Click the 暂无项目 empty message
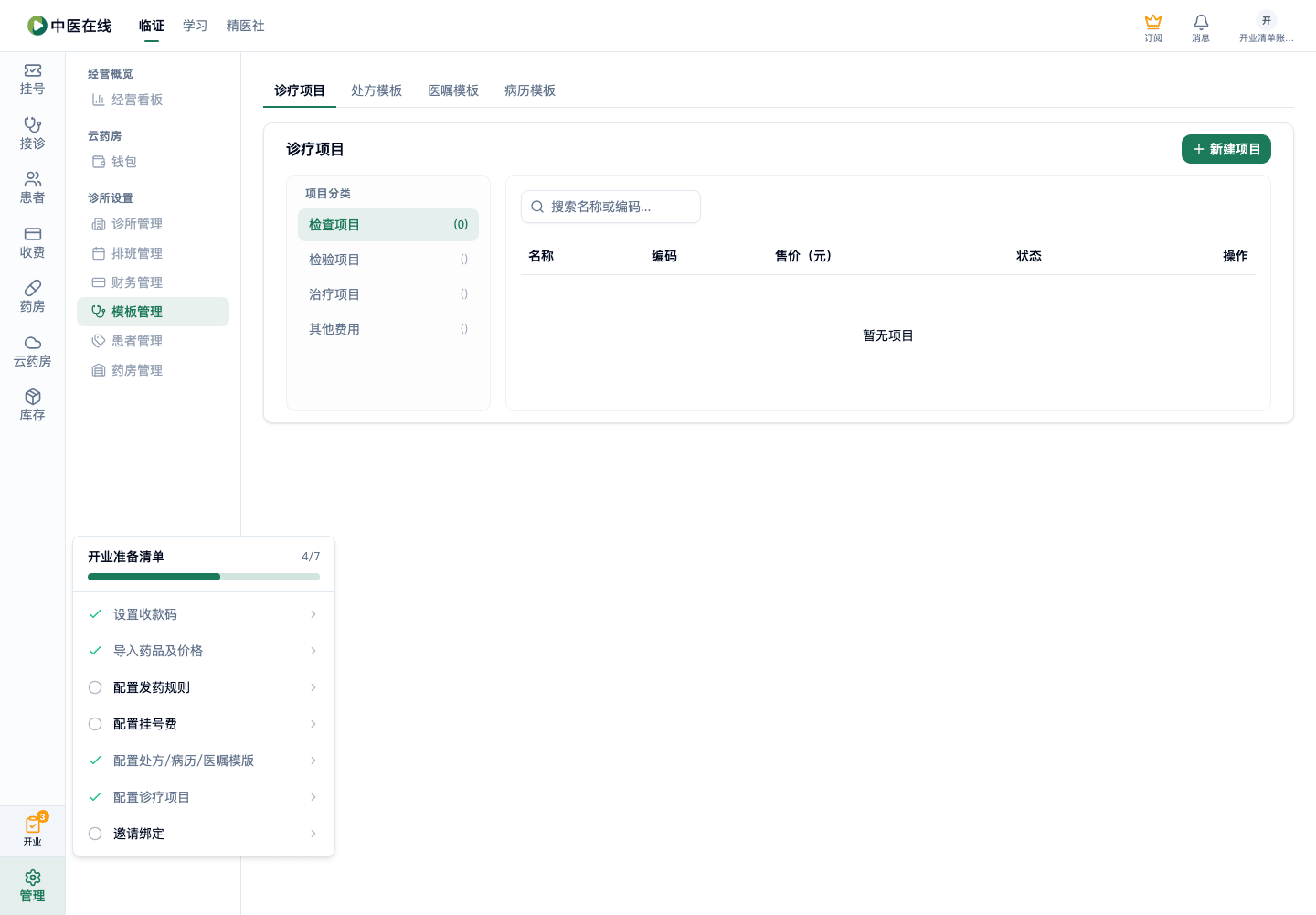The height and width of the screenshot is (915, 1316). pos(888,335)
